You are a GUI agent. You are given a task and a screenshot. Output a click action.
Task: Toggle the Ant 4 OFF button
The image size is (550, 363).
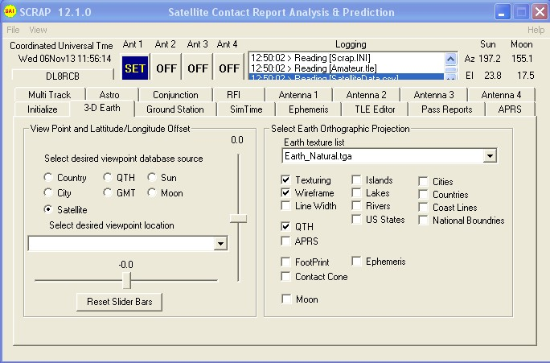pyautogui.click(x=229, y=68)
